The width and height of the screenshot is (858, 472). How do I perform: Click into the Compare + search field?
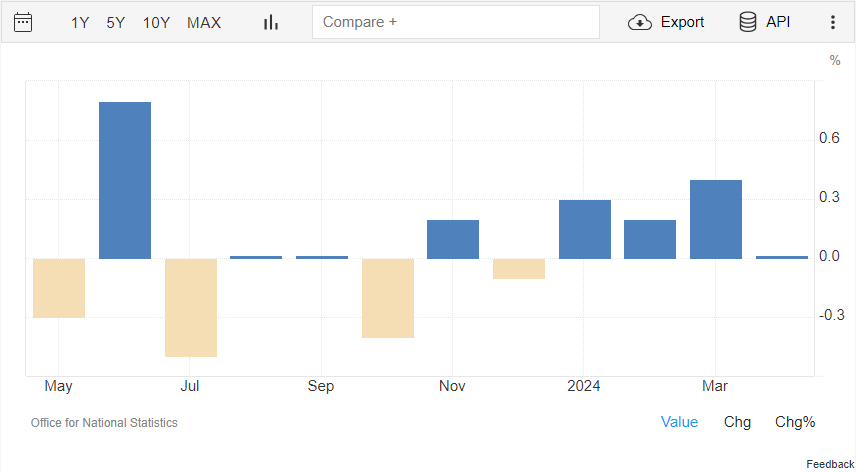pyautogui.click(x=455, y=22)
